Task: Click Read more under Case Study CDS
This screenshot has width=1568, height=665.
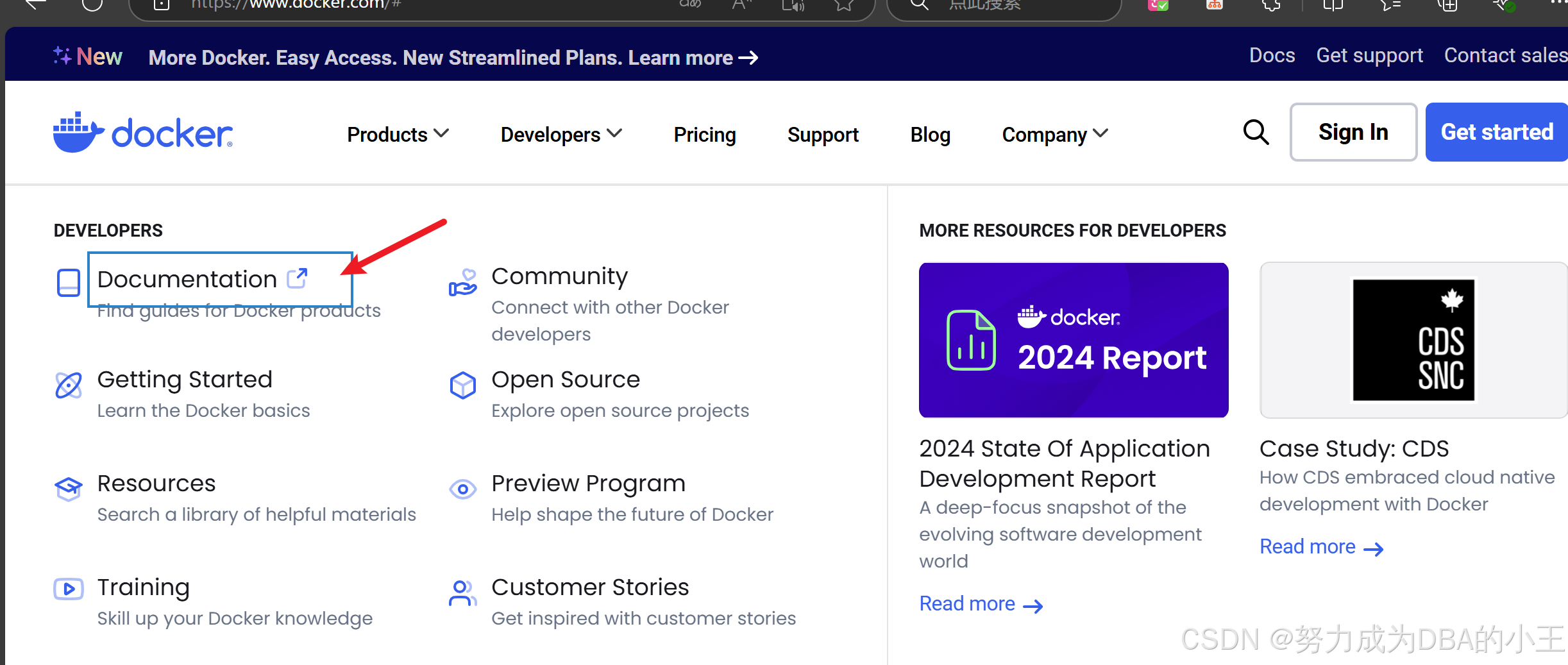Action: 1308,547
